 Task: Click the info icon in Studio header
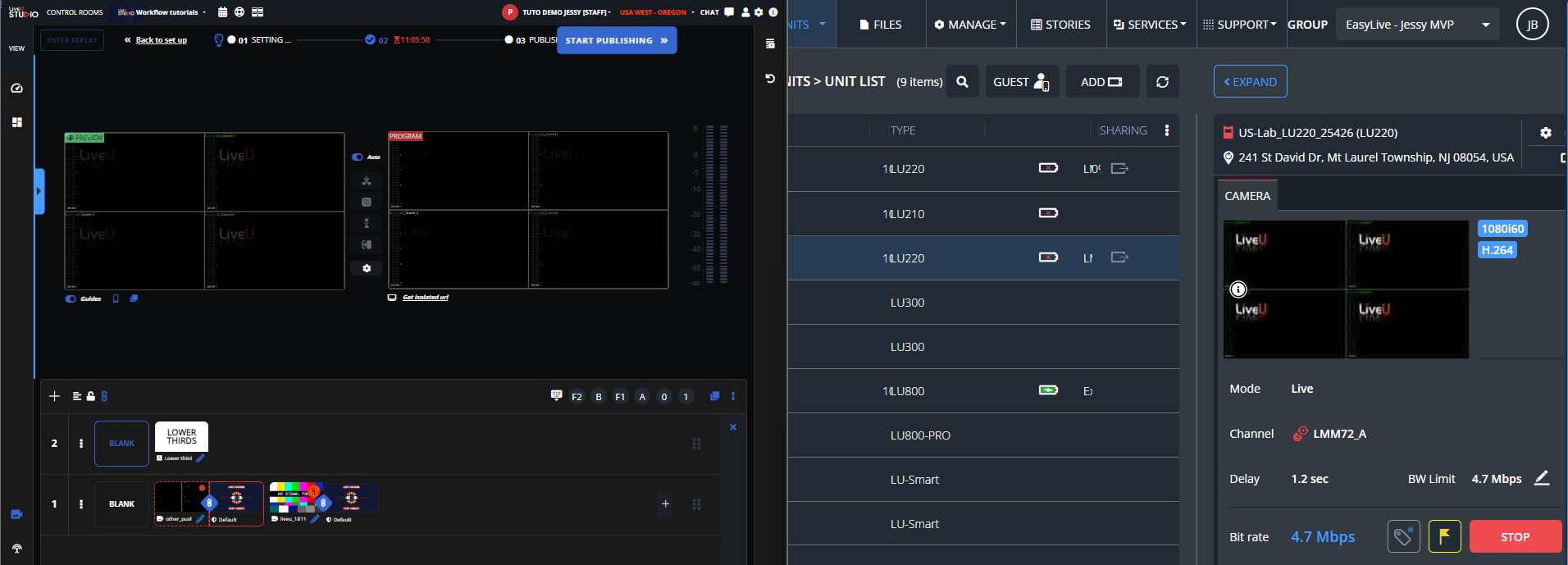pos(773,12)
